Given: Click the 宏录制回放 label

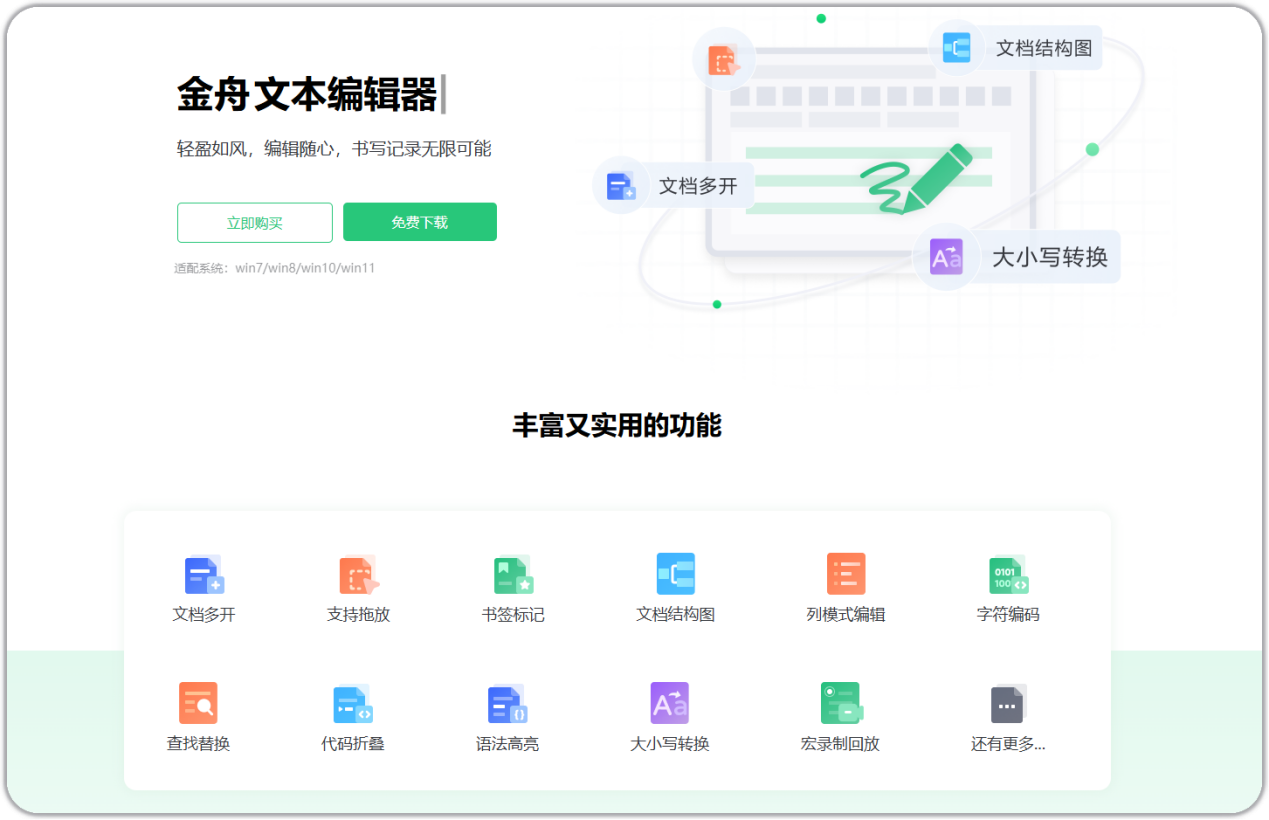Looking at the screenshot, I should (x=841, y=743).
